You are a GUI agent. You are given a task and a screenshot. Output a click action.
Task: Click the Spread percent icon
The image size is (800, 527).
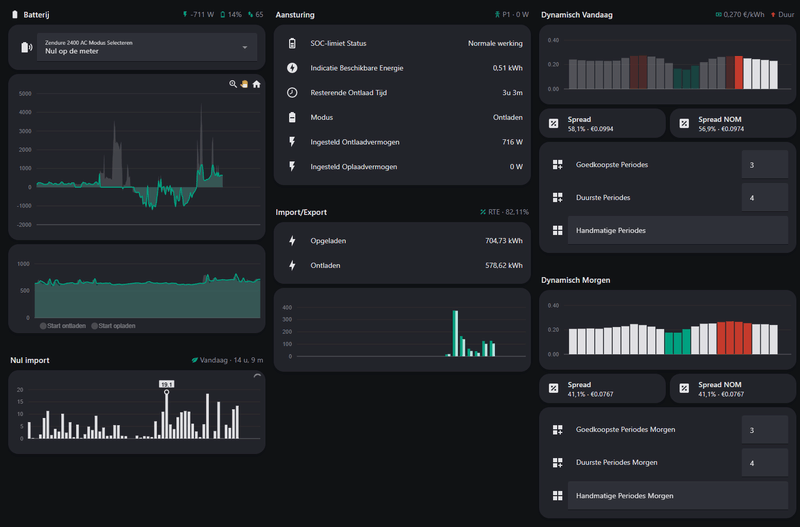tap(555, 123)
